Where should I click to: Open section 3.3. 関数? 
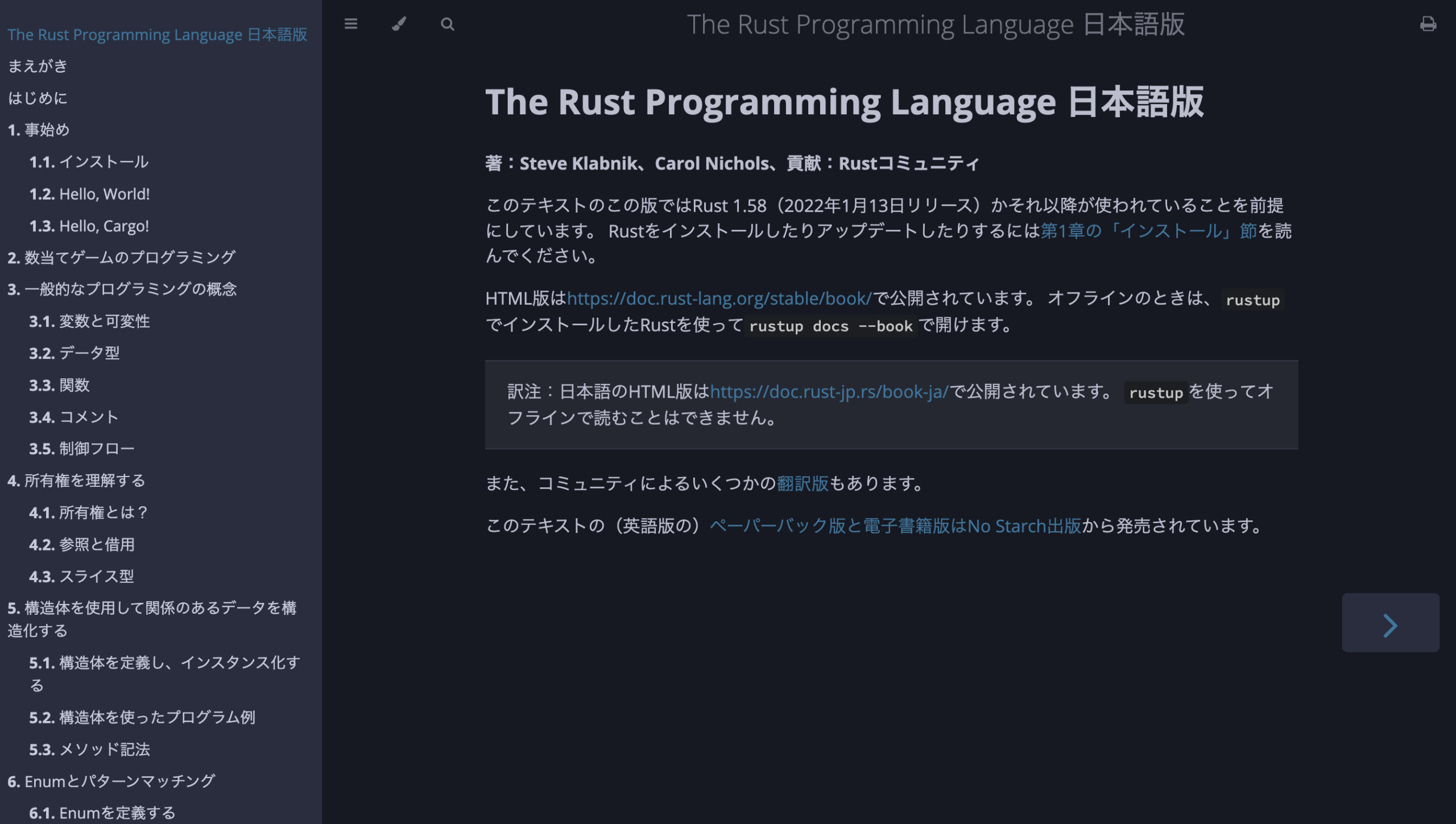[x=59, y=385]
